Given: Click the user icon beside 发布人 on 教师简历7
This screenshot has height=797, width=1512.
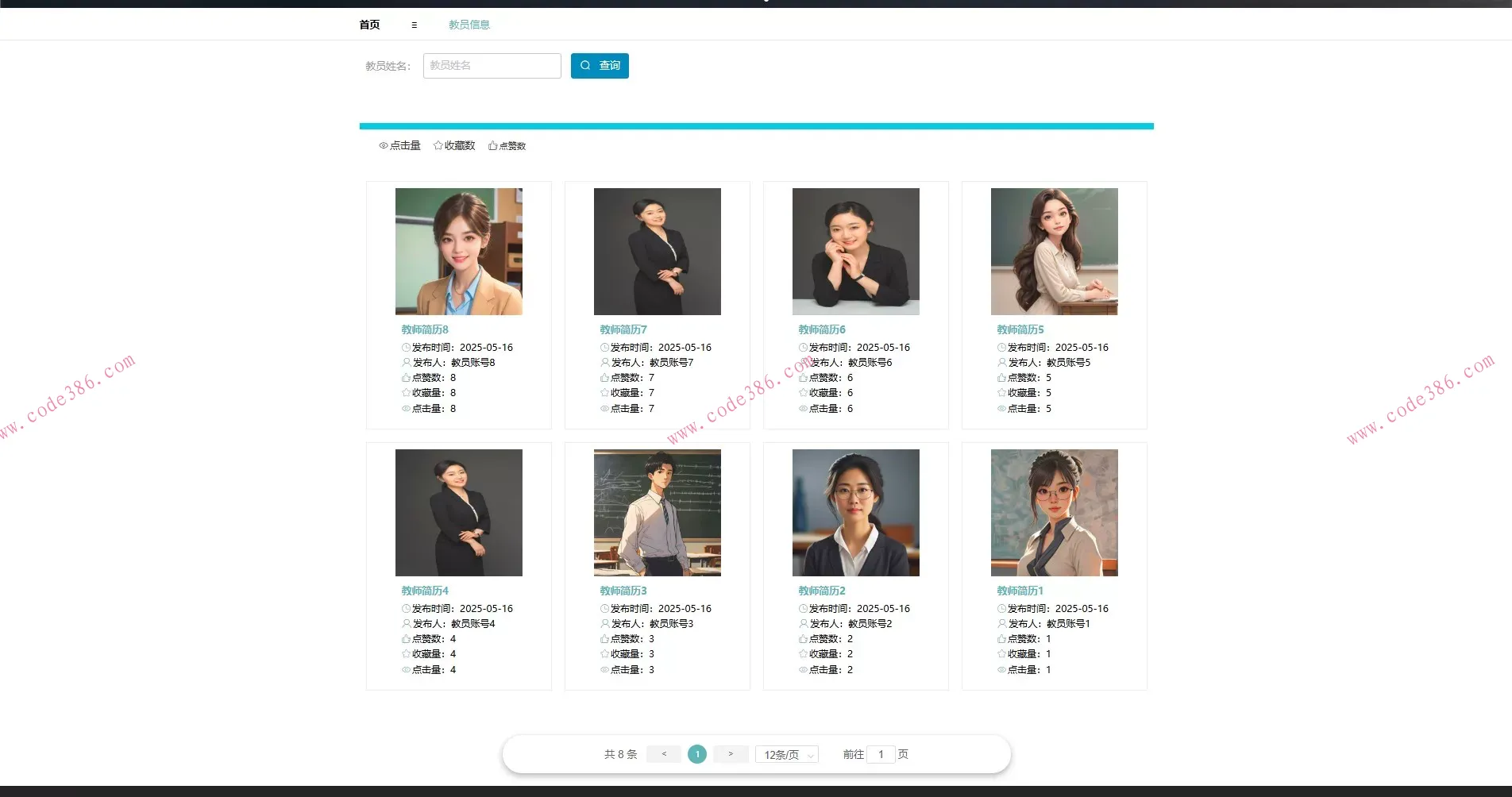Looking at the screenshot, I should coord(604,362).
